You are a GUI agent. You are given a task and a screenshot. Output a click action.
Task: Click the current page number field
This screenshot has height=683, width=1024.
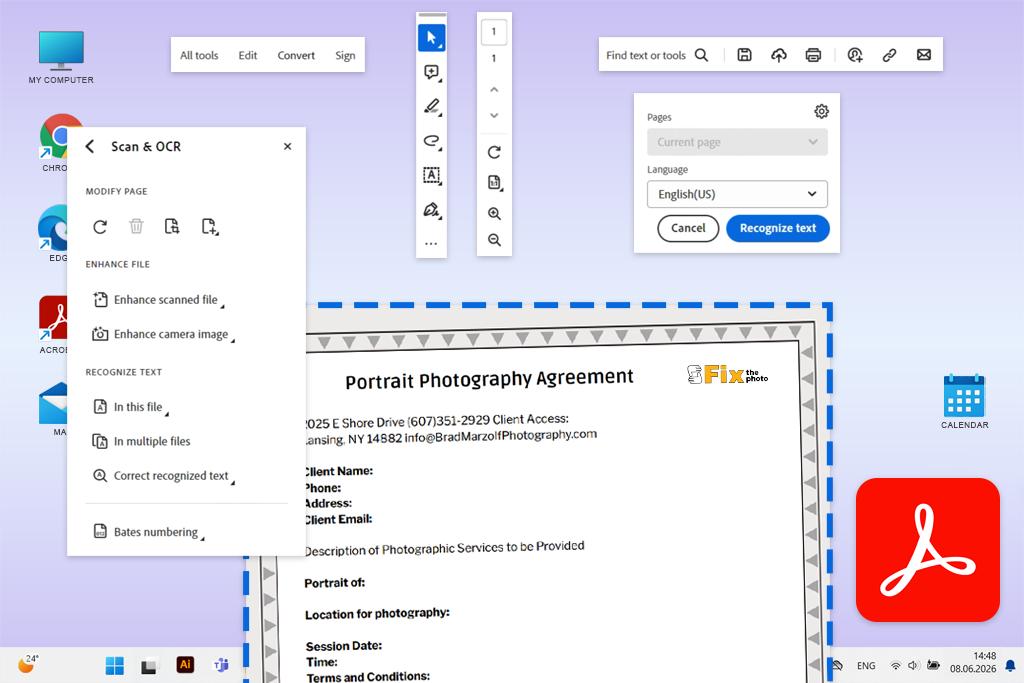point(494,31)
